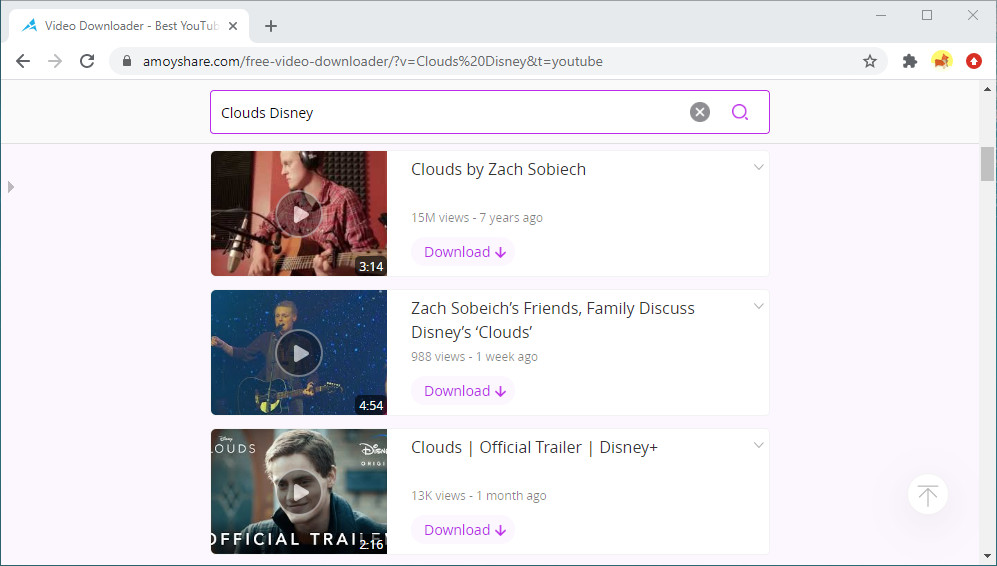Download Clouds by Zach Sobiech
997x566 pixels.
(x=464, y=252)
